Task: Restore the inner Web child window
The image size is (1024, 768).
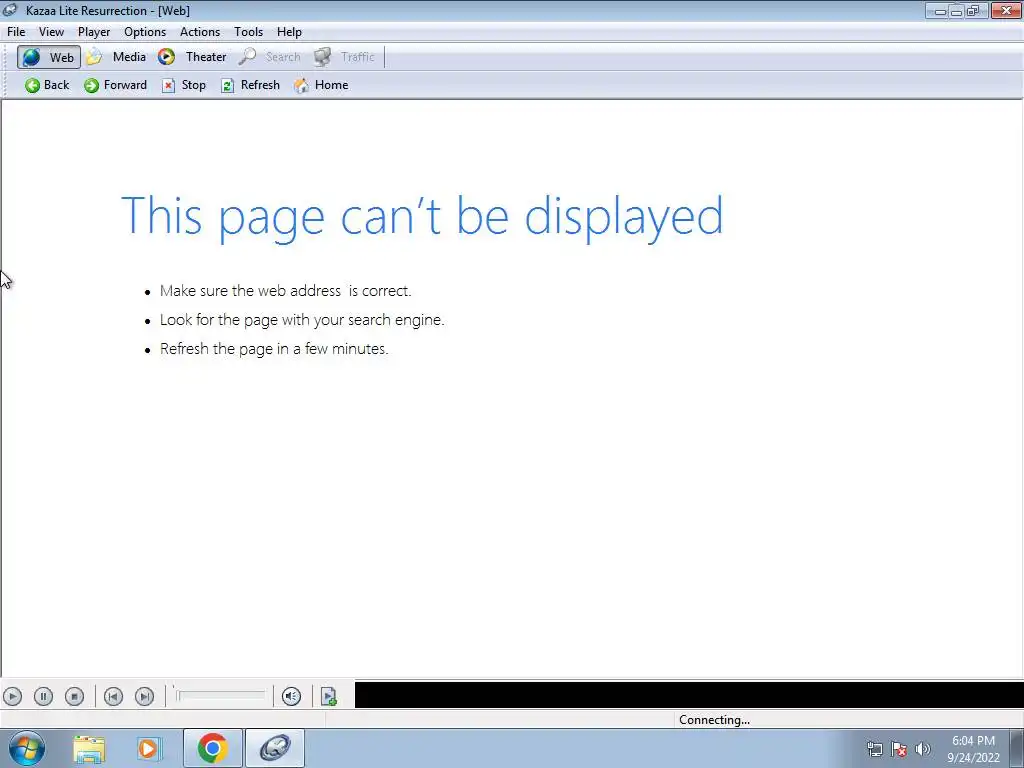Action: point(973,11)
